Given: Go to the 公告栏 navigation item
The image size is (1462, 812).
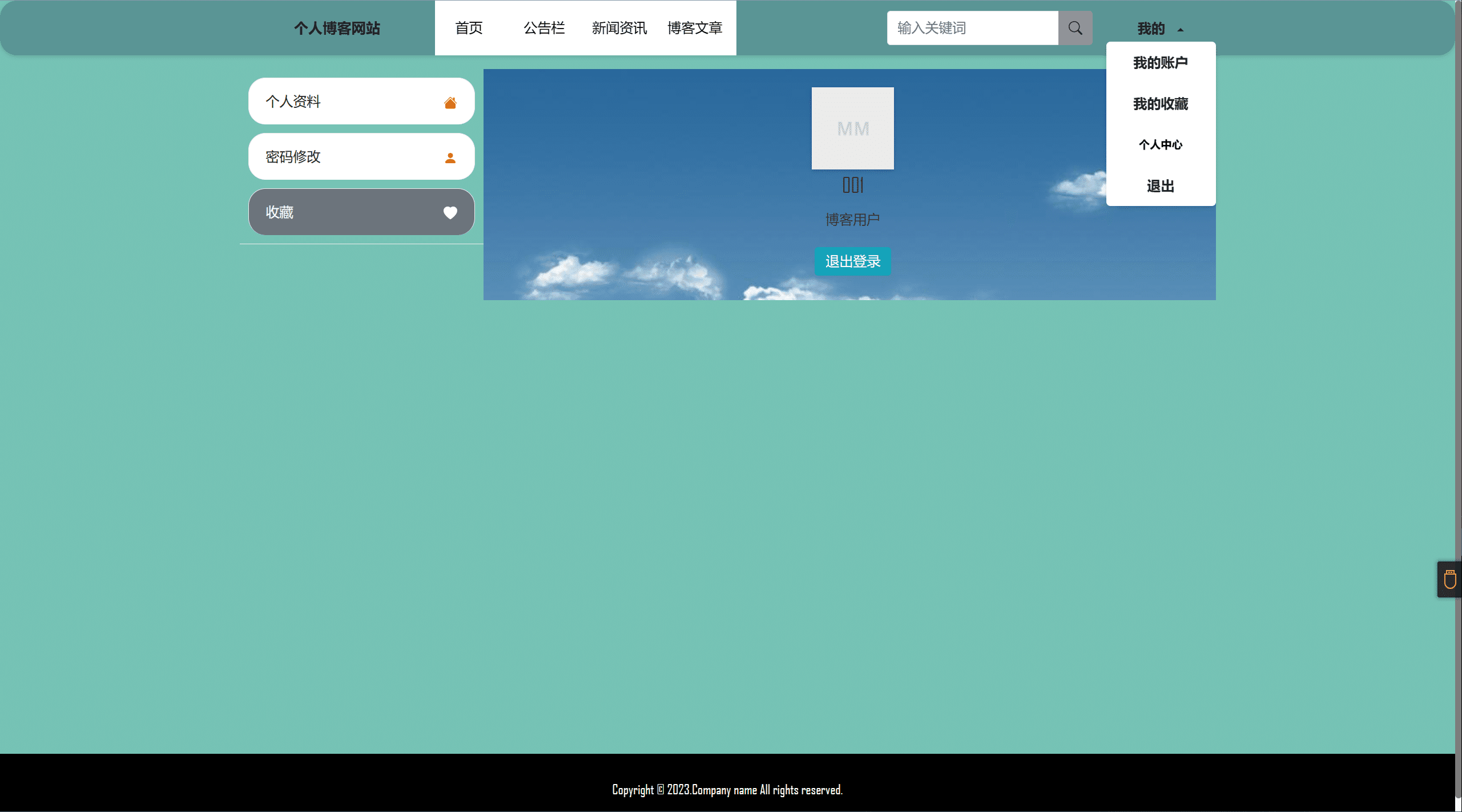Looking at the screenshot, I should click(x=544, y=28).
